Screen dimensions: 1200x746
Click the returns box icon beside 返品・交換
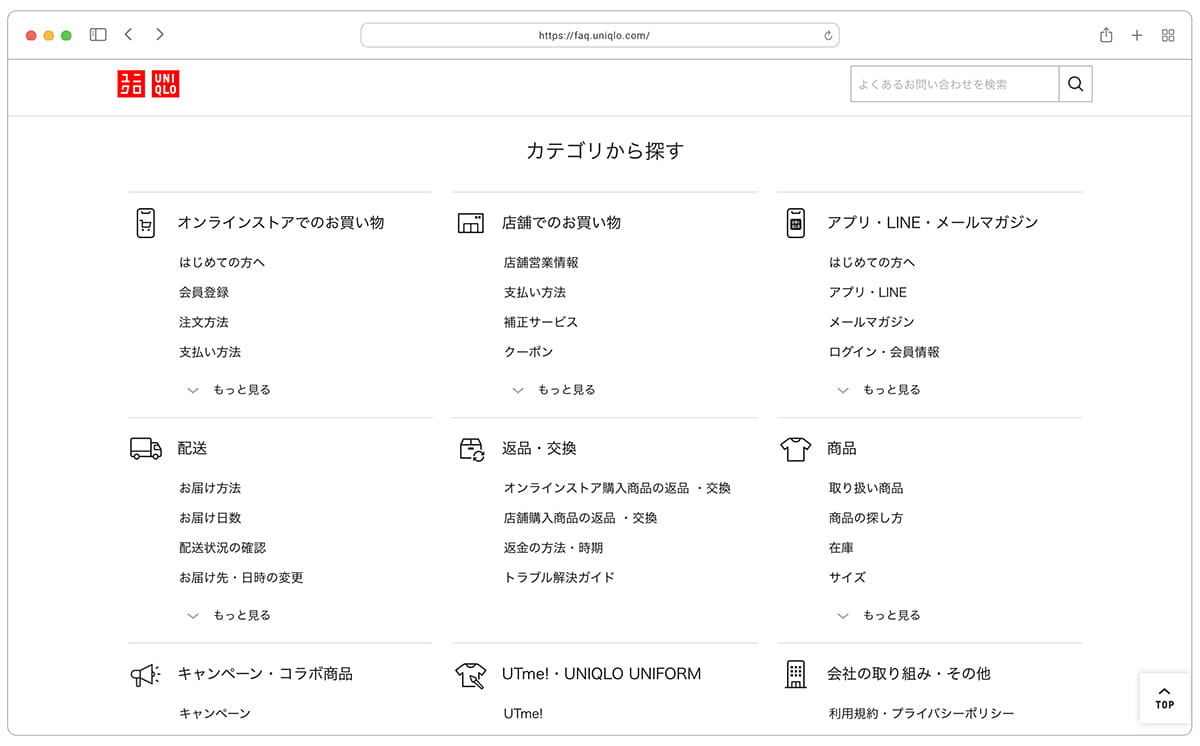[x=470, y=449]
